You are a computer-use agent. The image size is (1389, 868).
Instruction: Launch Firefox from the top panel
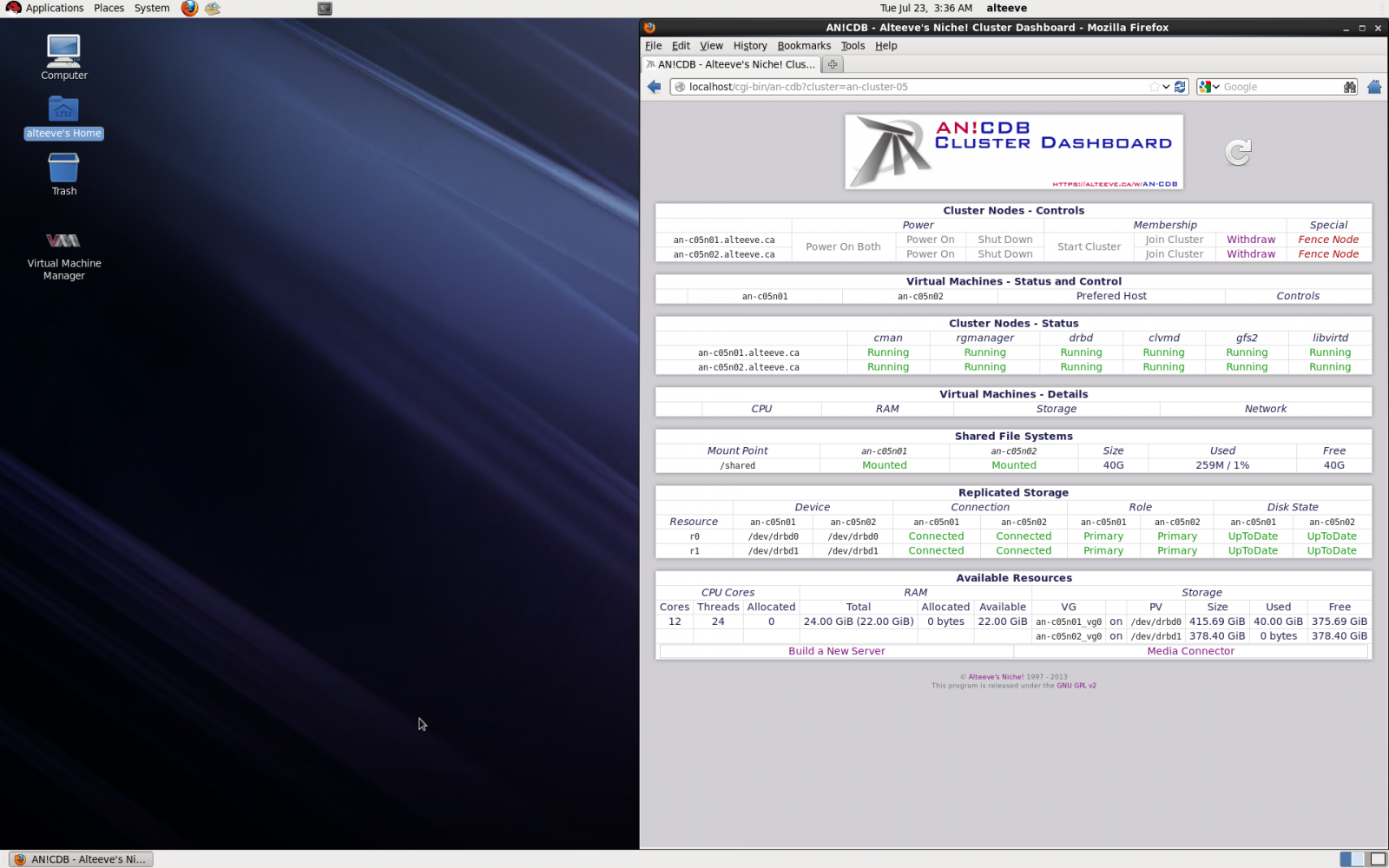(189, 9)
